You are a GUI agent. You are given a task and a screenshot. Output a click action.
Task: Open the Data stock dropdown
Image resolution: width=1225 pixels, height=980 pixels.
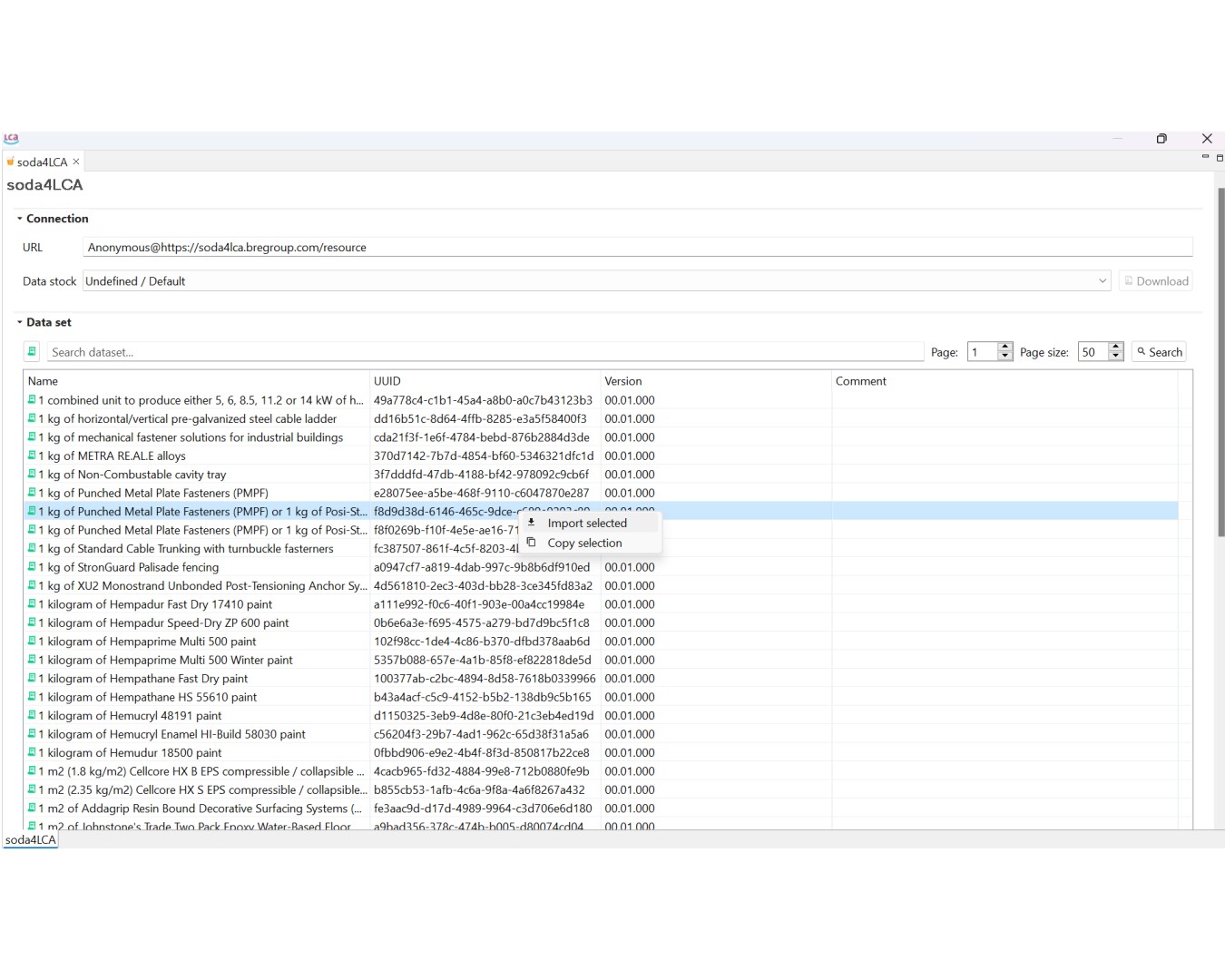(x=1102, y=281)
